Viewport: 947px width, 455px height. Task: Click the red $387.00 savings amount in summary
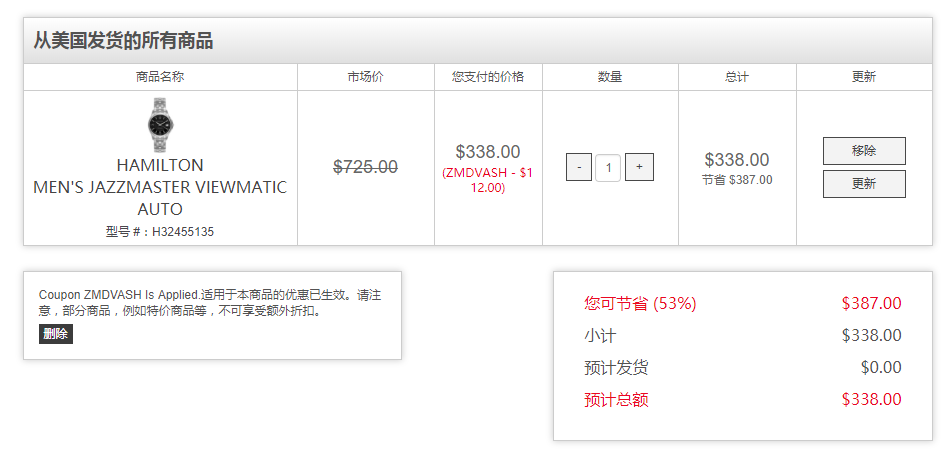[872, 303]
